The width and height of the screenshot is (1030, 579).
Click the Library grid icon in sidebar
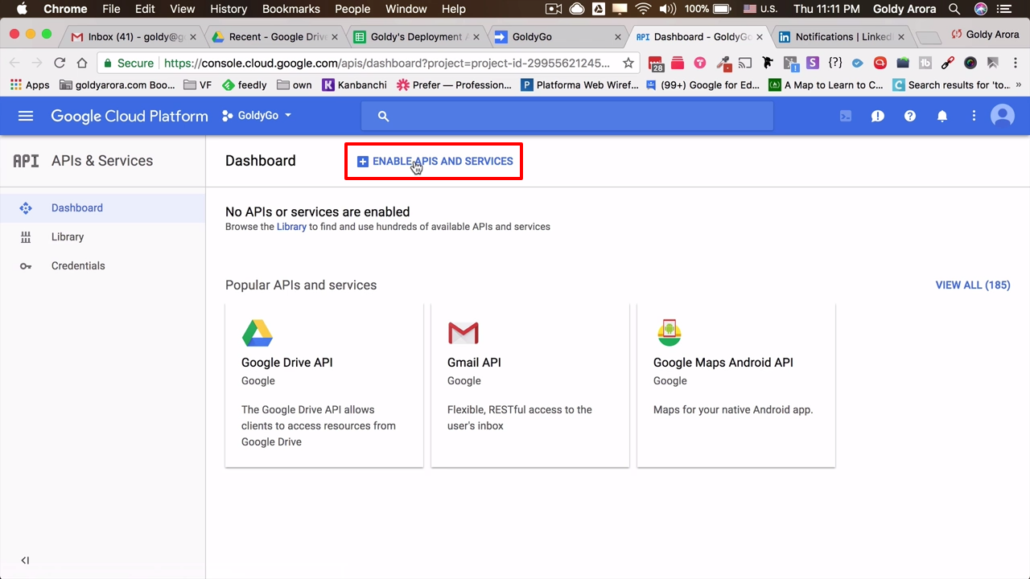click(26, 237)
